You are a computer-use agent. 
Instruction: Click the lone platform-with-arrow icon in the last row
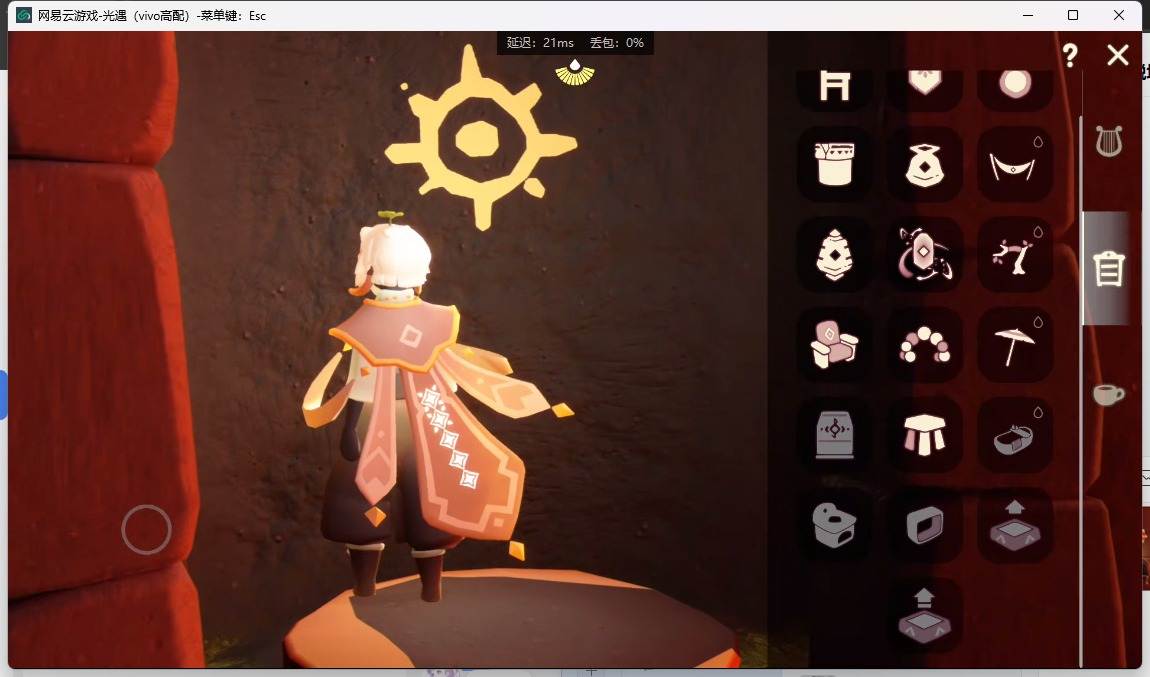pos(925,615)
